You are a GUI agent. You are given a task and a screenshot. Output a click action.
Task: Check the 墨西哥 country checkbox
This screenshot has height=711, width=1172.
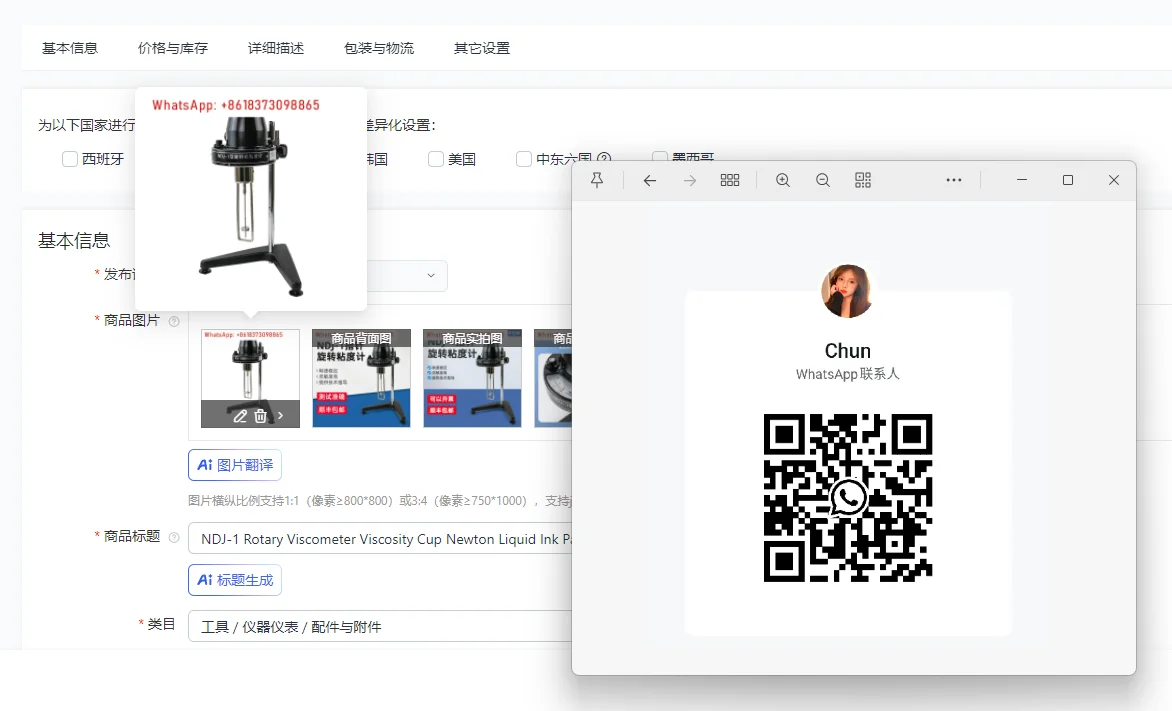point(659,158)
